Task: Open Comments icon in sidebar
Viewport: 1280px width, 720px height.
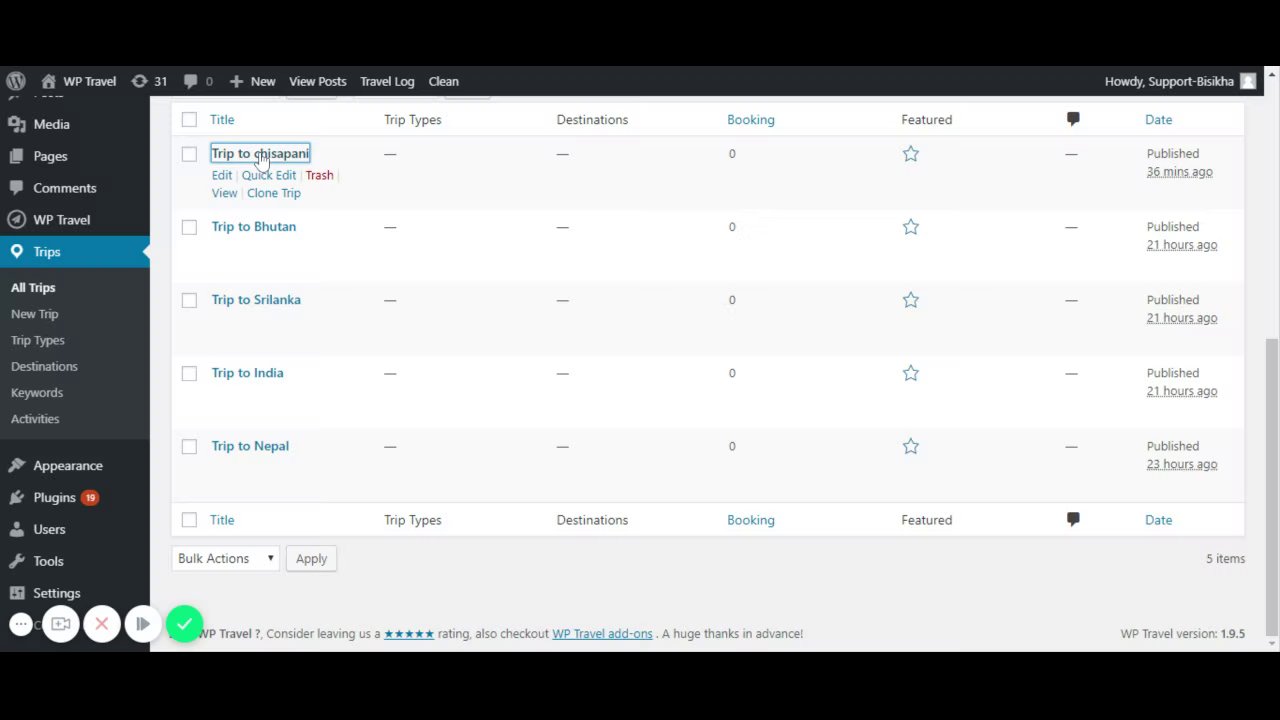Action: 16,188
